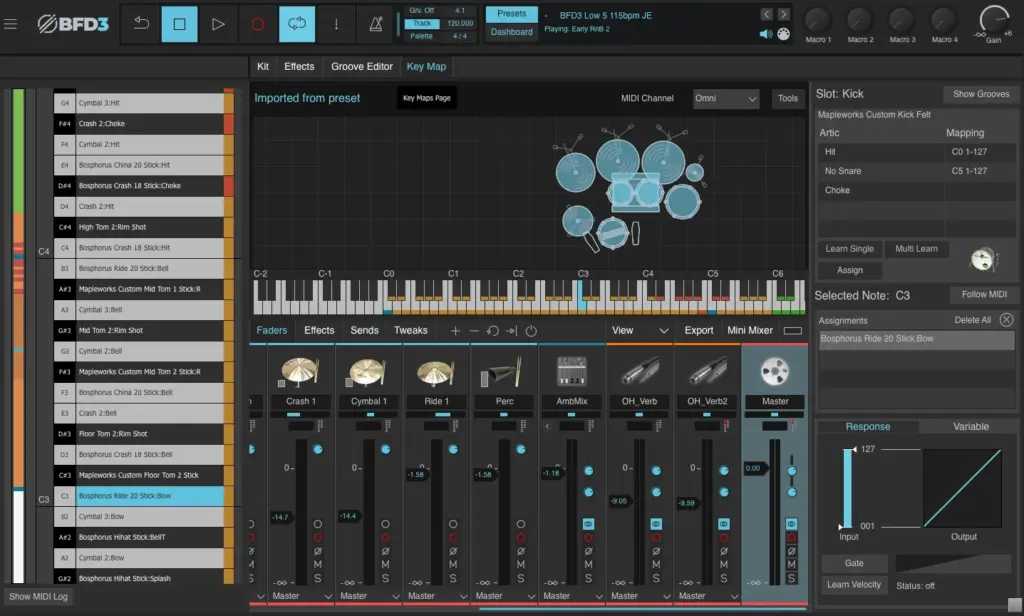Open the Tools menu
This screenshot has height=616, width=1024.
788,99
